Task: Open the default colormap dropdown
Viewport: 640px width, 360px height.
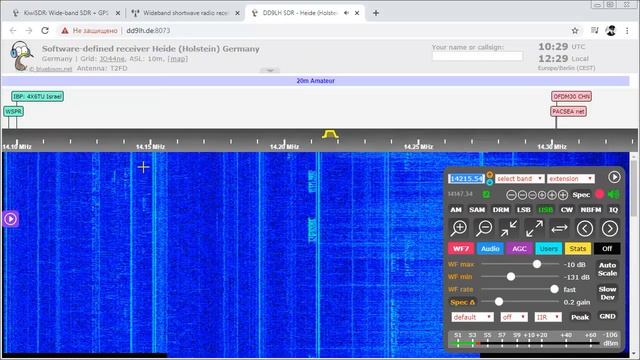Action: 472,317
